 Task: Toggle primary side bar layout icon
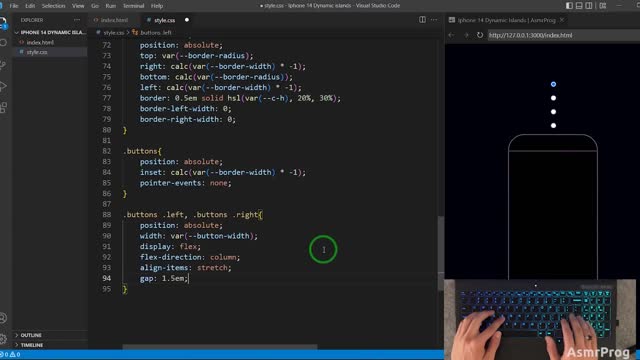click(x=569, y=6)
